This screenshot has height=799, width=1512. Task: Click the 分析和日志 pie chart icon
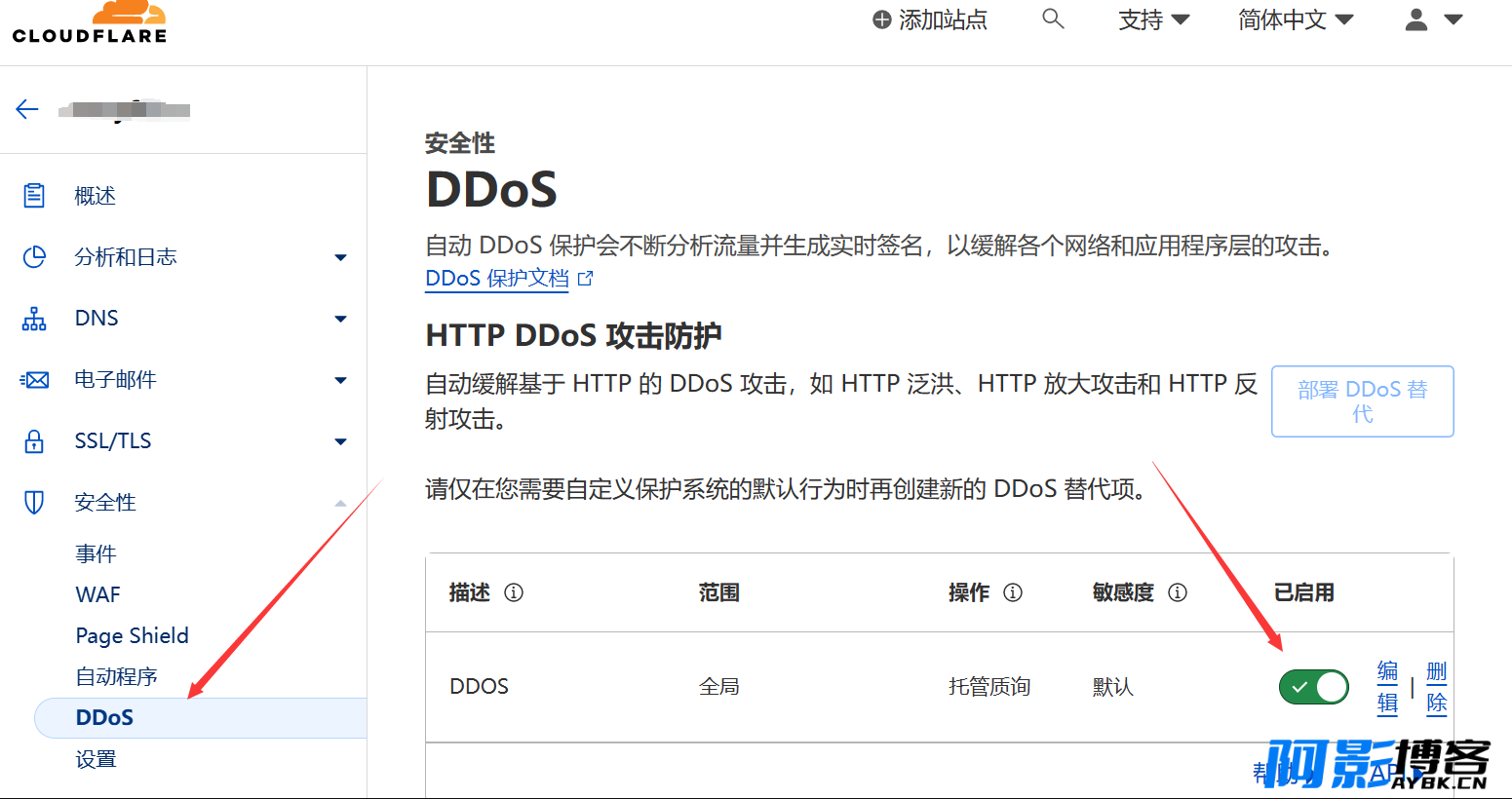[x=34, y=257]
